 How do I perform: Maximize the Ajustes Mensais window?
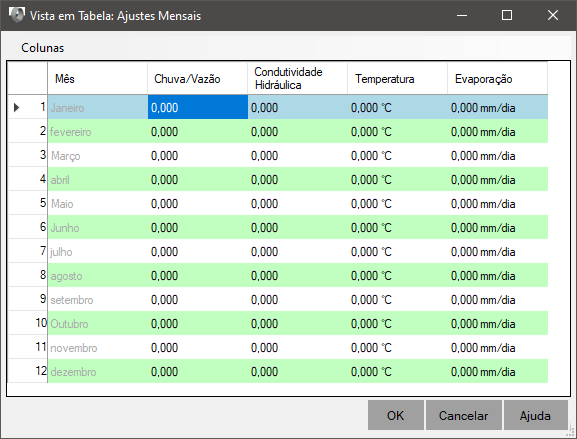point(507,15)
